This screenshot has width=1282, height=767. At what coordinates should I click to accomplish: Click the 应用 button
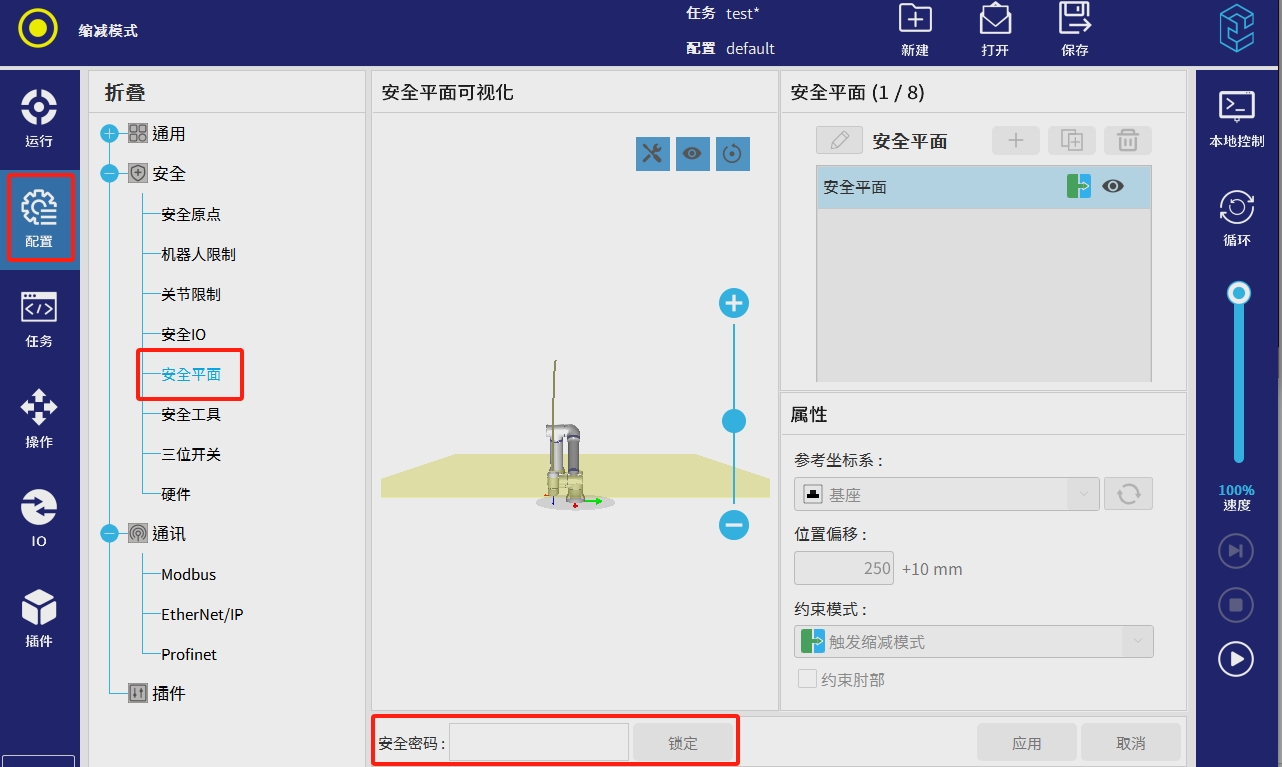coord(1026,743)
